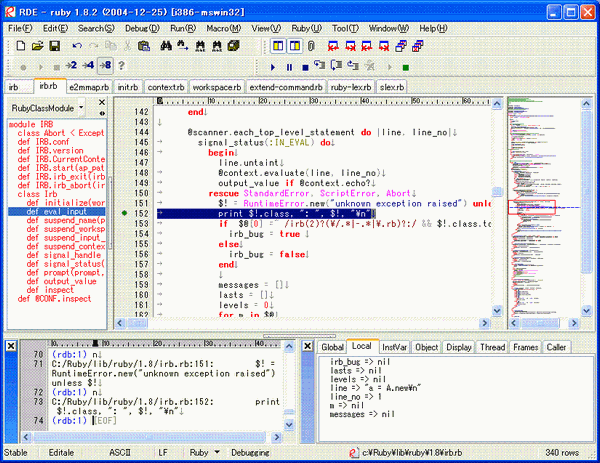Image resolution: width=600 pixels, height=463 pixels.
Task: Open the RubyClassModule dropdown
Action: point(81,108)
